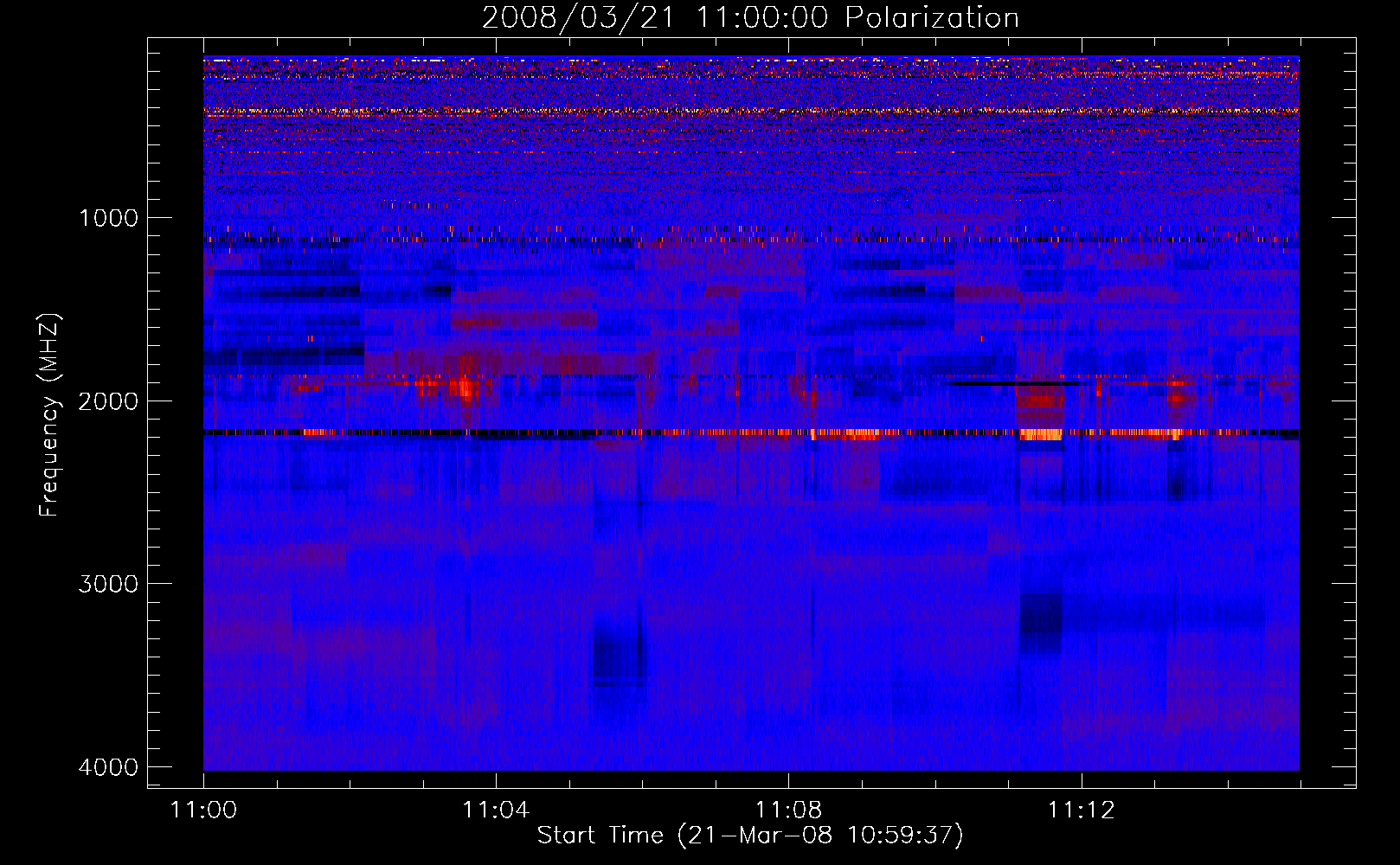
Task: Click the 1000 frequency tick label
Action: tap(108, 217)
